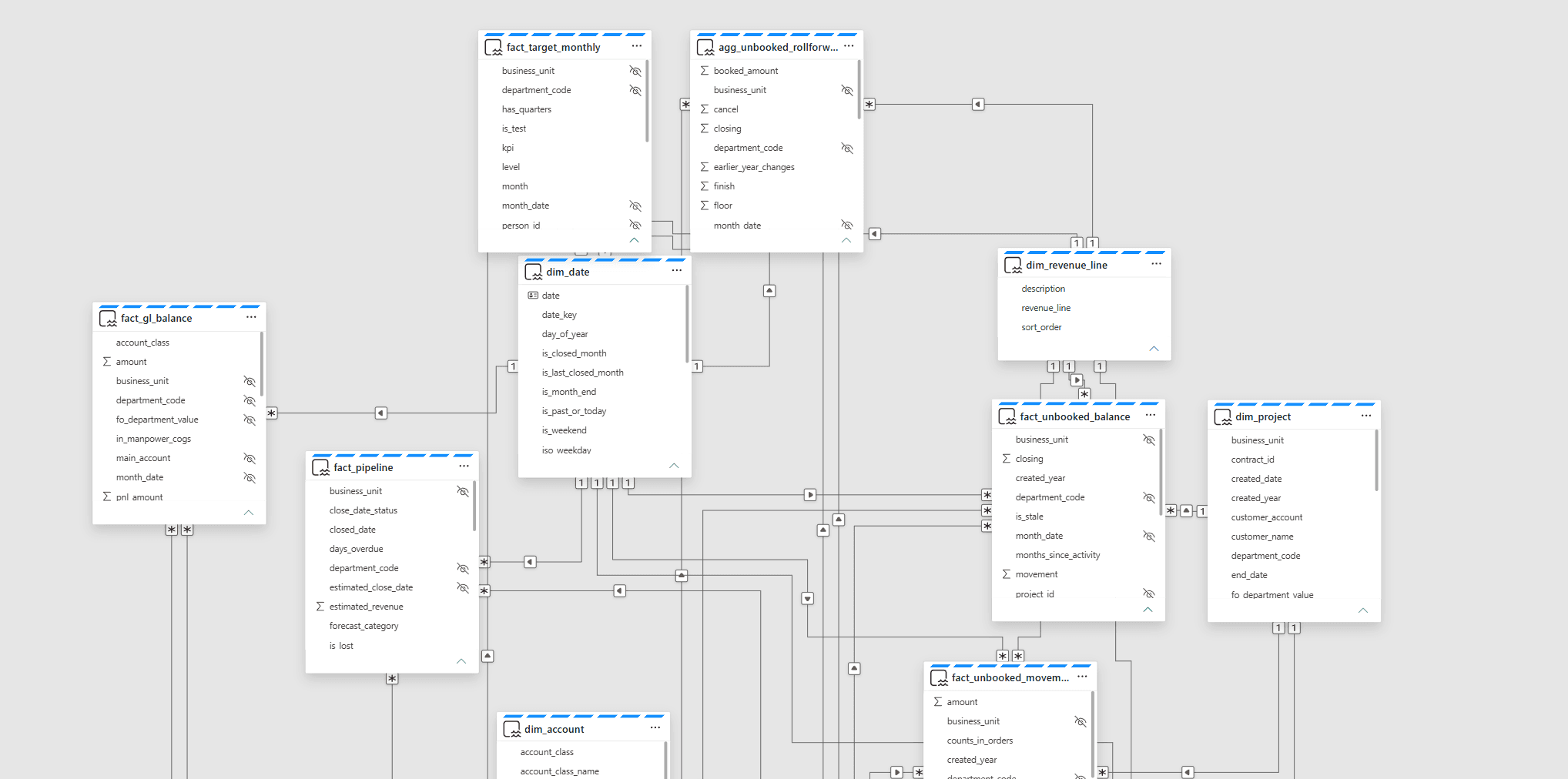The width and height of the screenshot is (1568, 779).
Task: Click the dim_account table header icon
Action: pos(512,730)
